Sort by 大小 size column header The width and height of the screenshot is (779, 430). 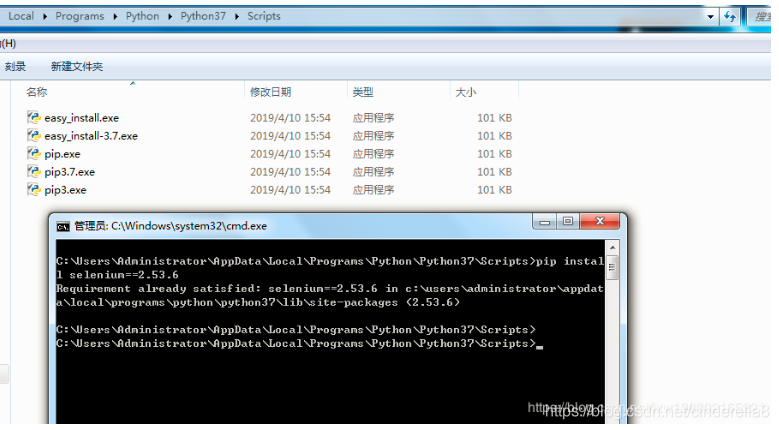click(x=466, y=92)
